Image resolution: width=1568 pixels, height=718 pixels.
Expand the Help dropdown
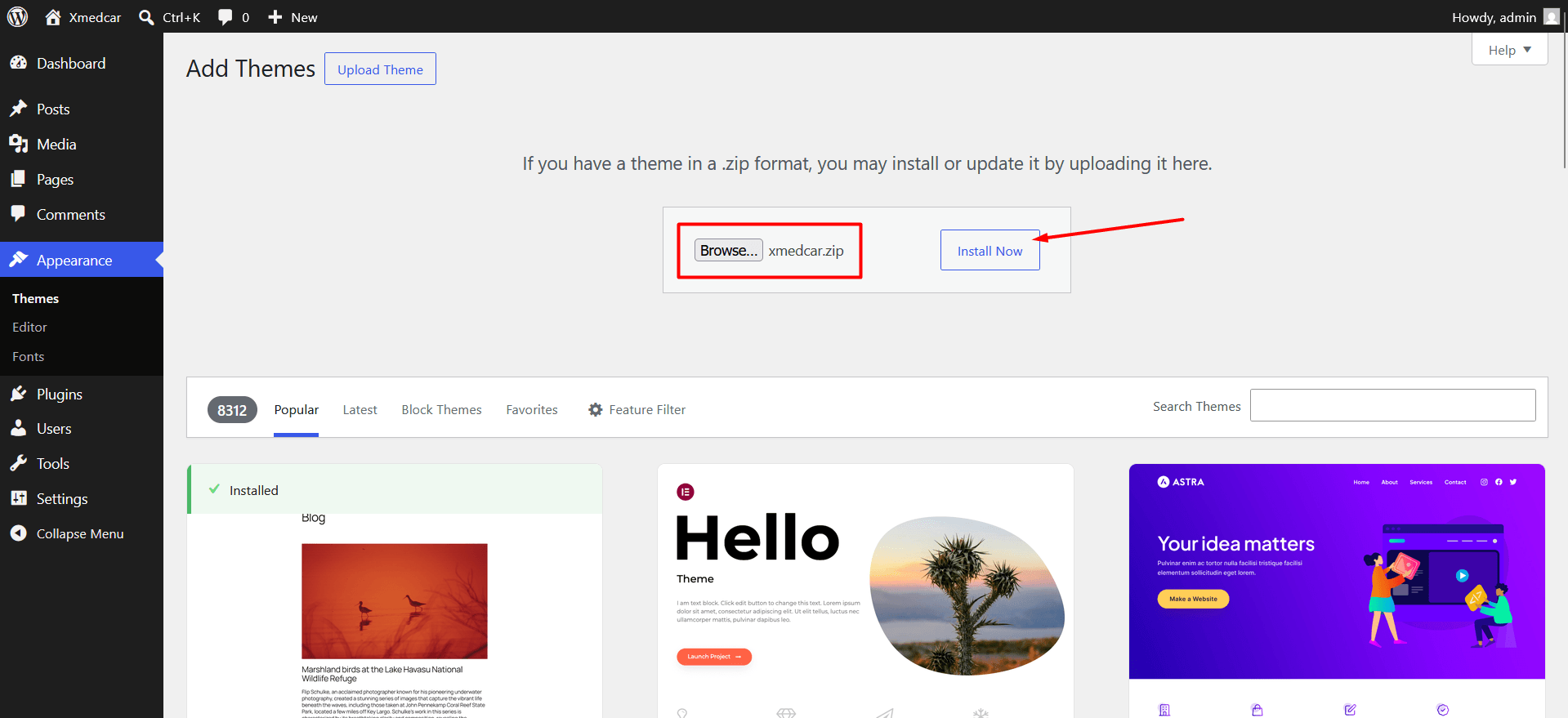[x=1510, y=50]
